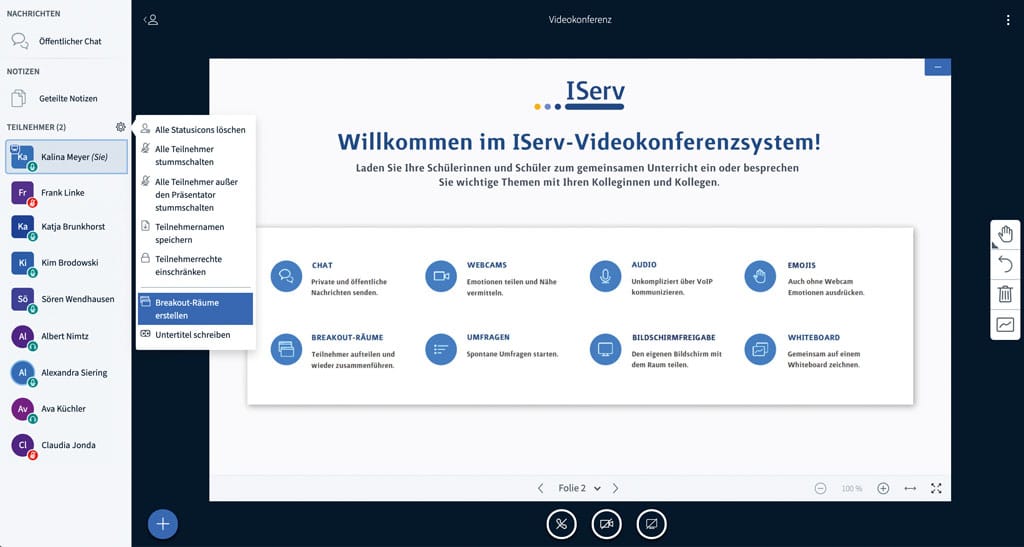Click the IServ logo on the slide
The height and width of the screenshot is (547, 1024).
click(x=579, y=95)
